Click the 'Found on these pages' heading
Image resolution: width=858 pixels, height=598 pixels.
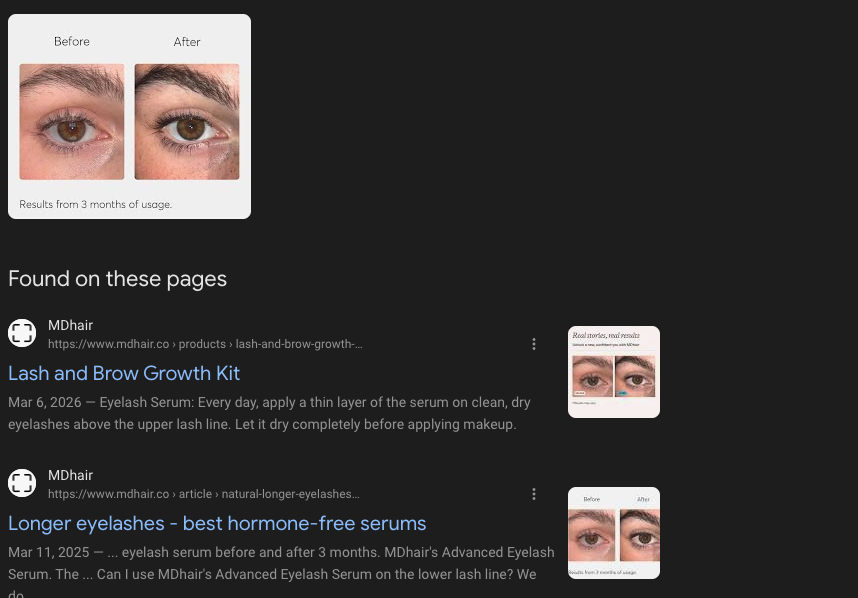(x=117, y=279)
